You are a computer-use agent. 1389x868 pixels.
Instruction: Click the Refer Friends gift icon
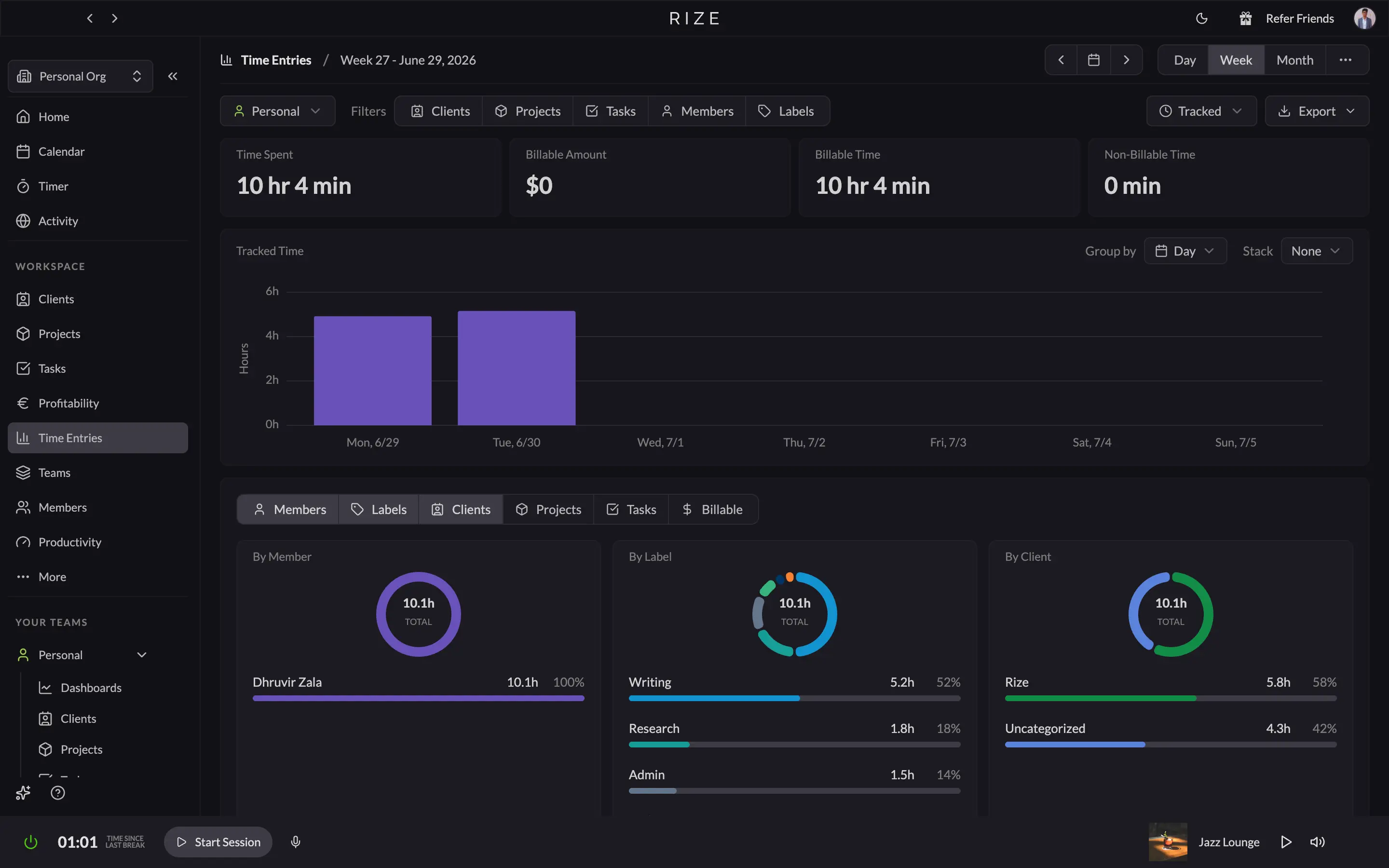point(1245,18)
